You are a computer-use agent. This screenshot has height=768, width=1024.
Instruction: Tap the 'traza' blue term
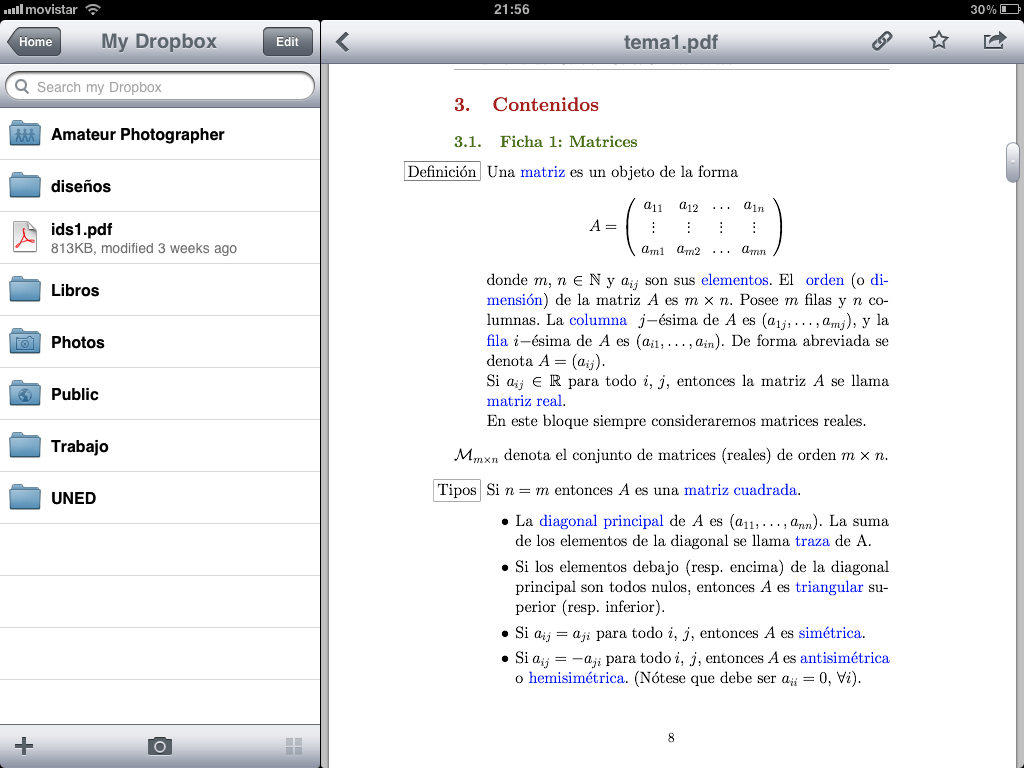(812, 541)
